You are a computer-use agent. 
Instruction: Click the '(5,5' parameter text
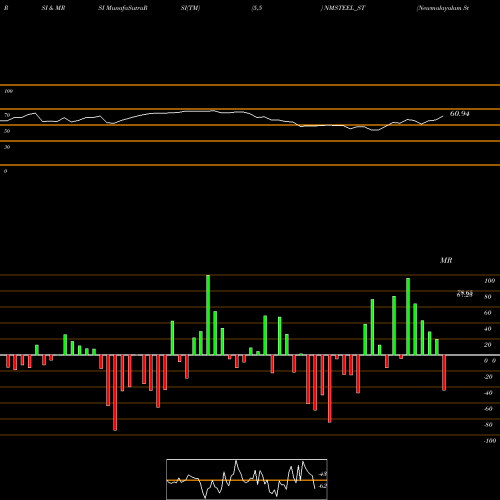(x=257, y=8)
